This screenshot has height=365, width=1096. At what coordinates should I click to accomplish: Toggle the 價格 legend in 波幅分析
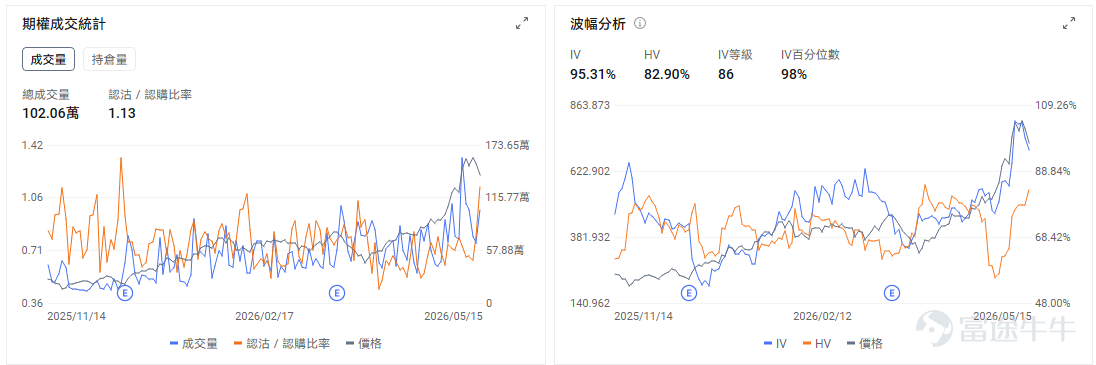864,343
